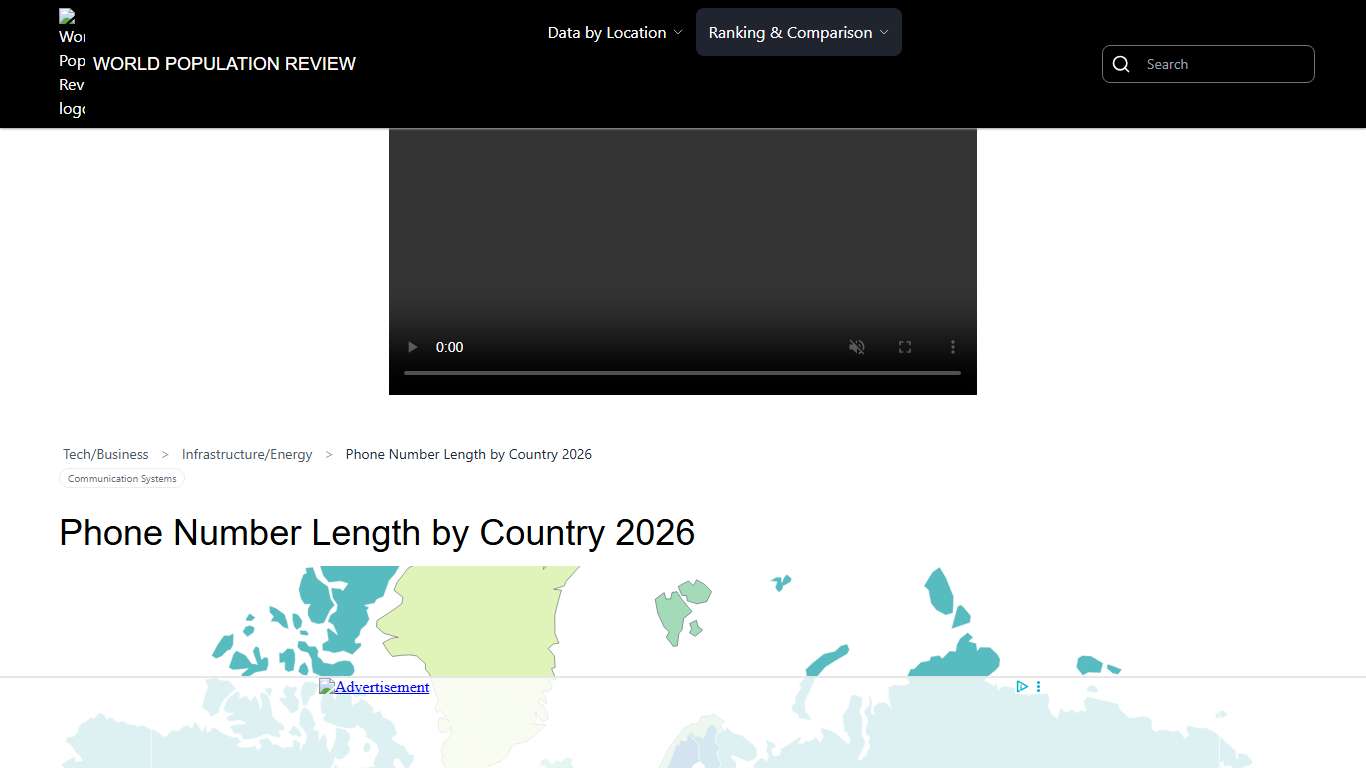Click the Communication Systems tag
The image size is (1366, 768).
pyautogui.click(x=121, y=478)
